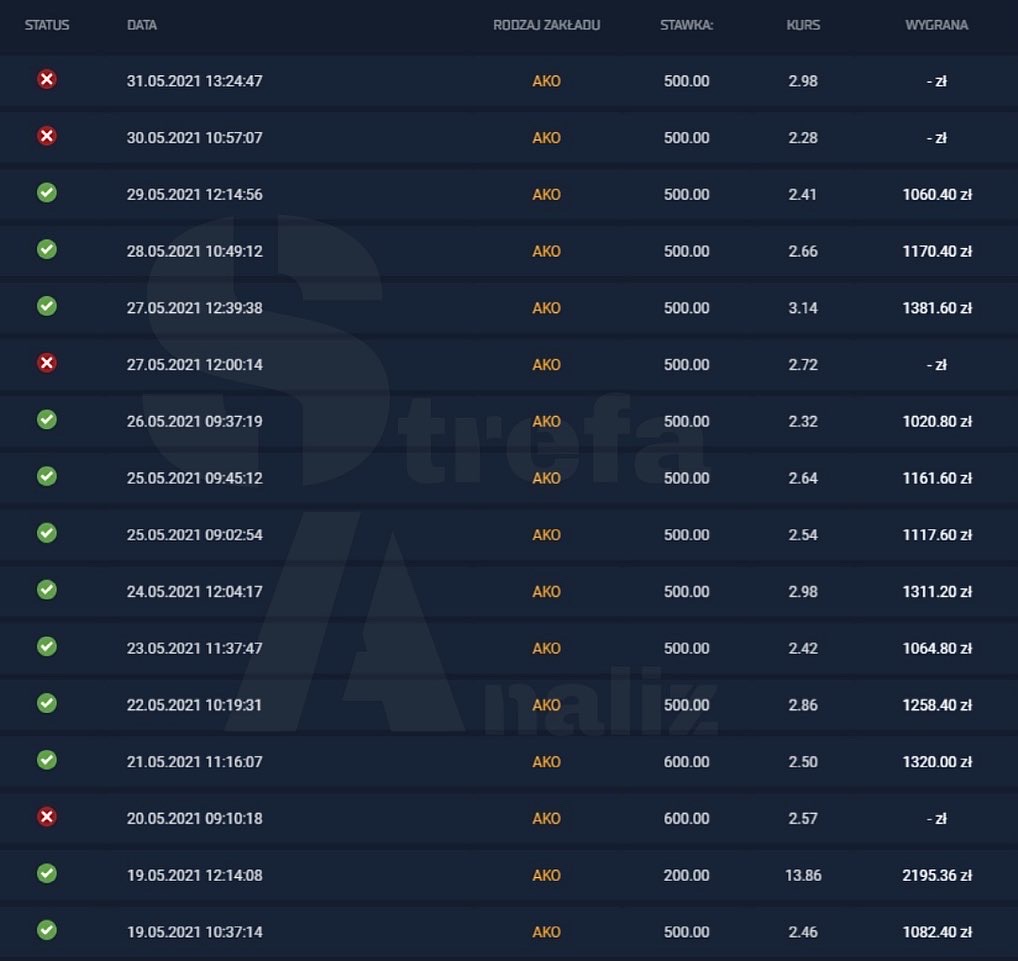
Task: Click AKO bet type in 31.05.2021 row
Action: point(547,81)
